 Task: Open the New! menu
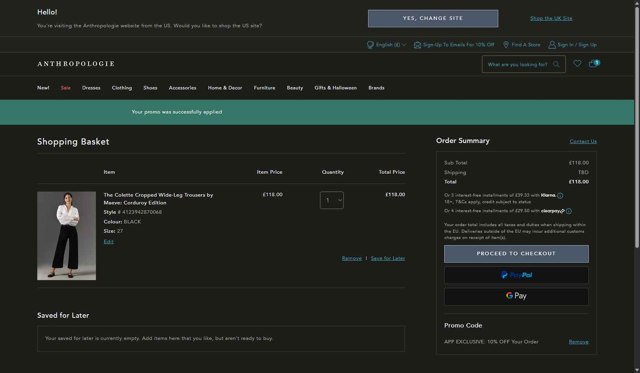pos(43,88)
